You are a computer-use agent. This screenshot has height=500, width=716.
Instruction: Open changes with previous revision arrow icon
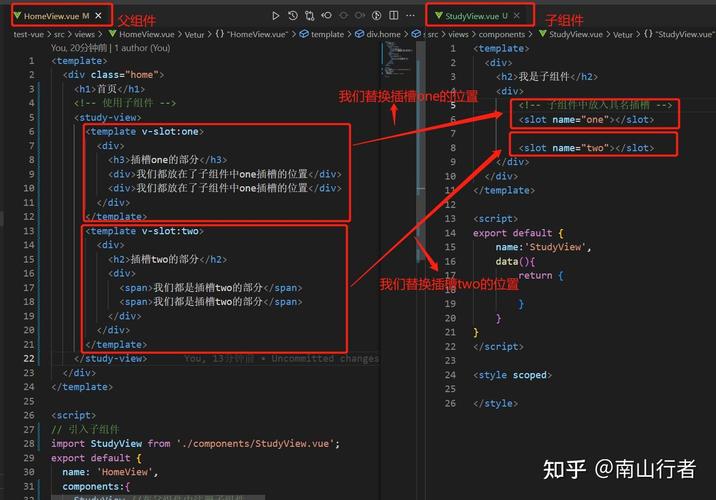click(x=326, y=16)
